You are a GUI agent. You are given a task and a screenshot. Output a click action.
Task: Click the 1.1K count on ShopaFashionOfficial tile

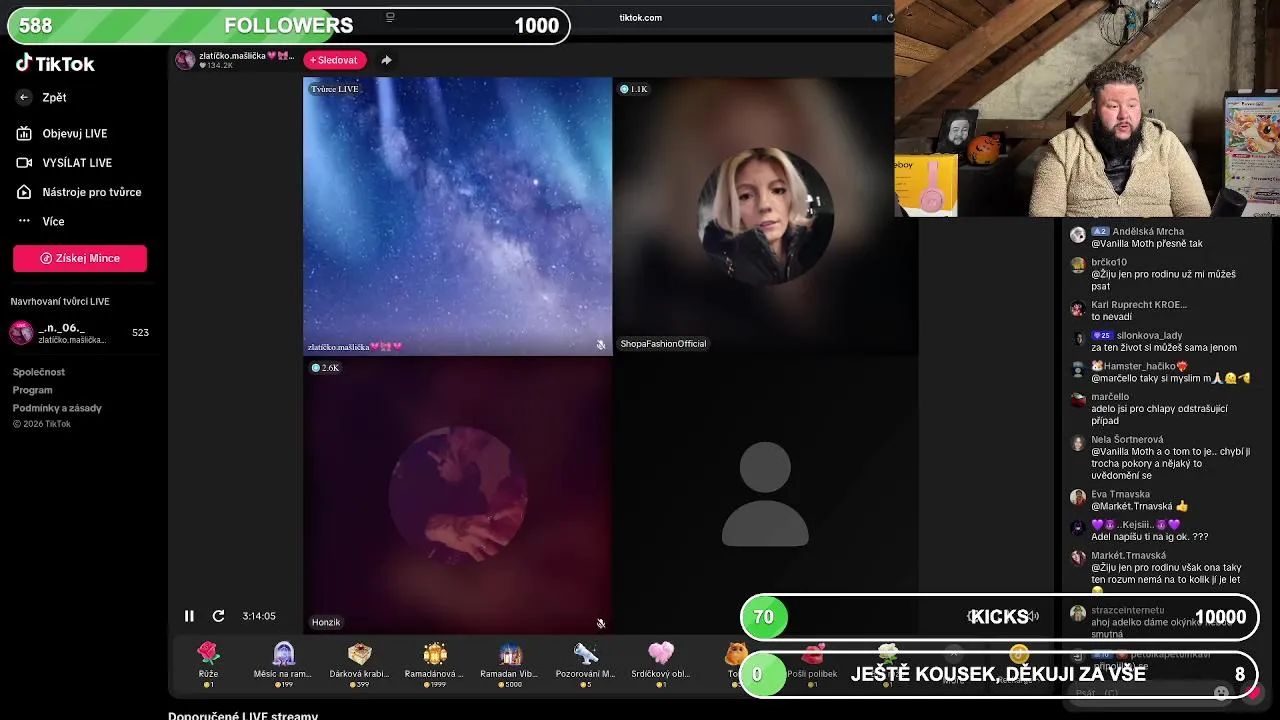[x=634, y=89]
